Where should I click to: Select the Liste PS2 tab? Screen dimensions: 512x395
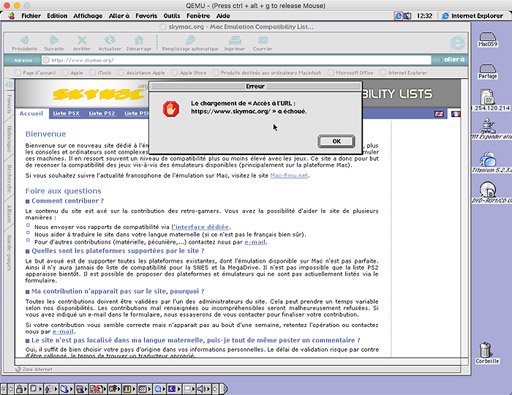coord(102,114)
